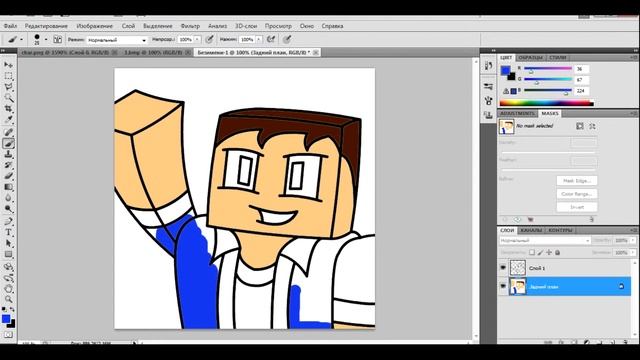
Task: Open the Layers panel options menu
Action: pyautogui.click(x=633, y=230)
